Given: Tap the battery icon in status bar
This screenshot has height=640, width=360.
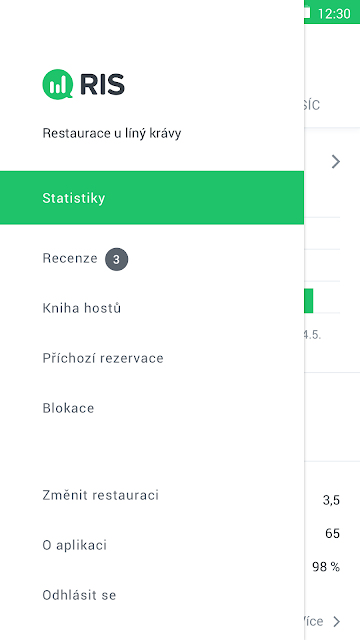Looking at the screenshot, I should pyautogui.click(x=307, y=13).
